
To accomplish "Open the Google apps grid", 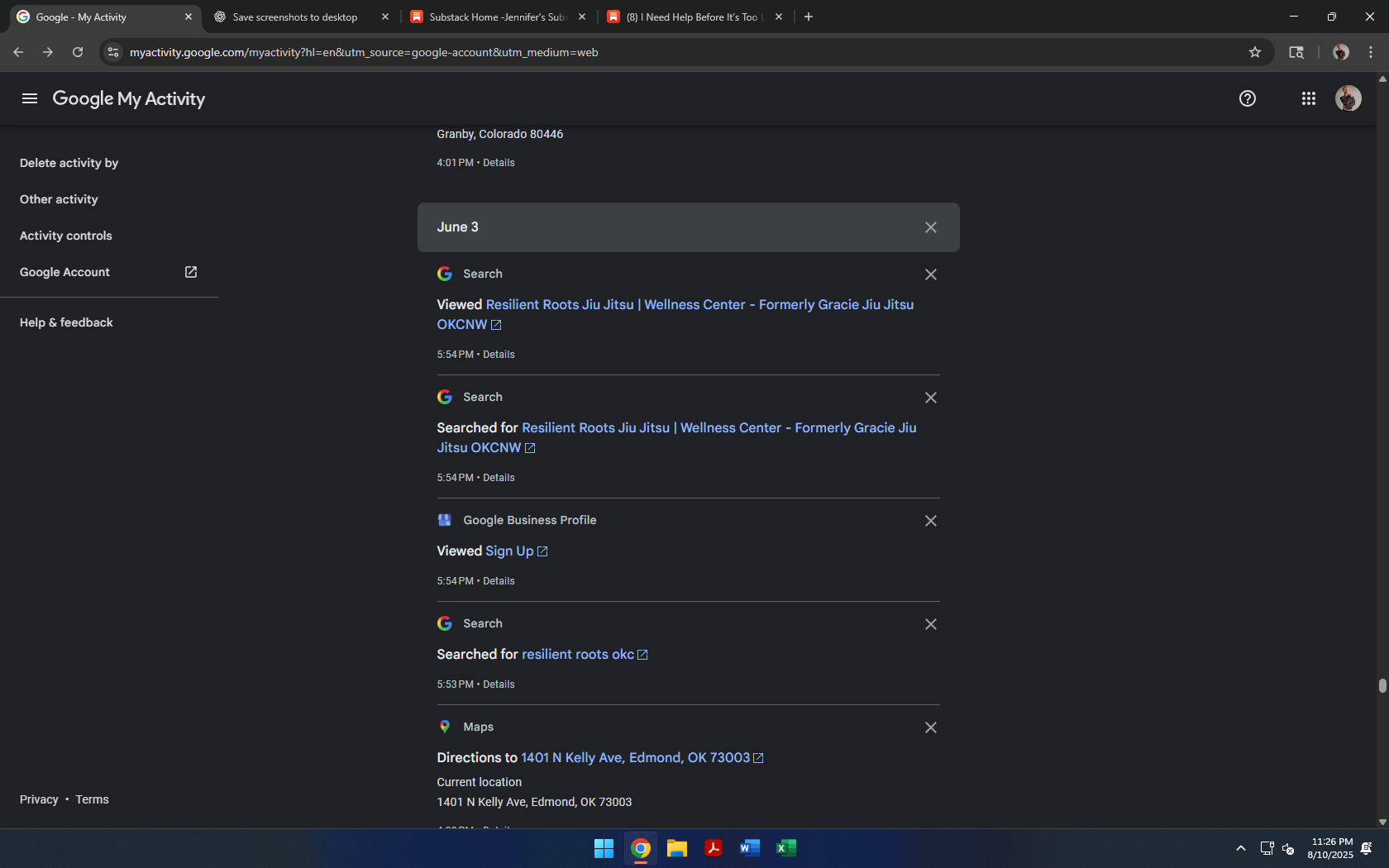I will click(1309, 98).
